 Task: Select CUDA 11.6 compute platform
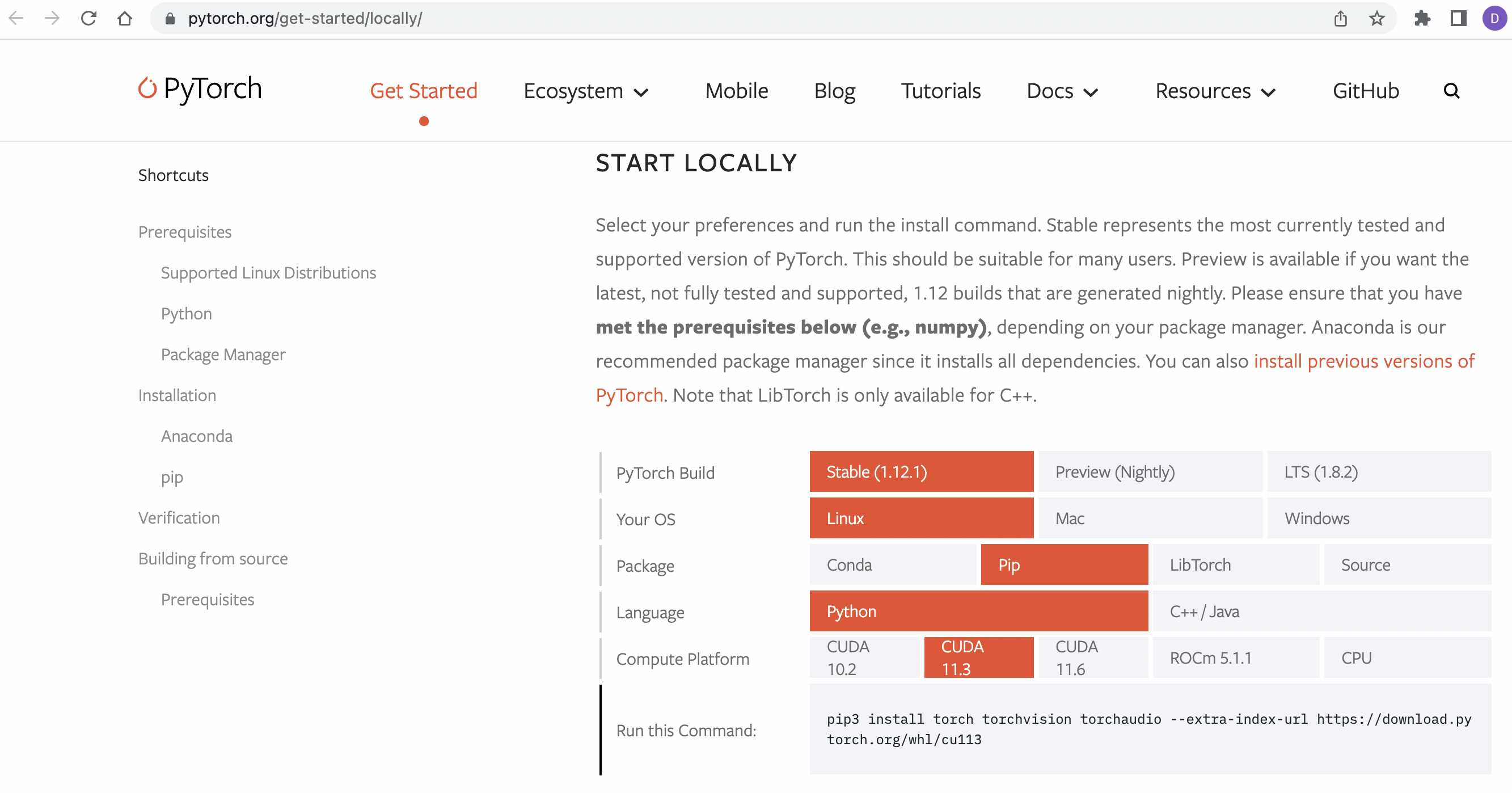1092,657
